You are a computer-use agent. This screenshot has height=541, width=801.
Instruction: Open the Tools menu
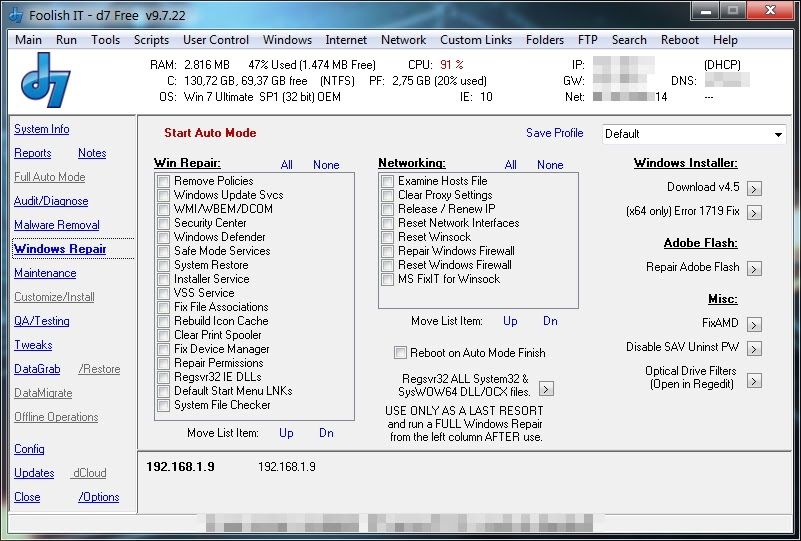(105, 40)
